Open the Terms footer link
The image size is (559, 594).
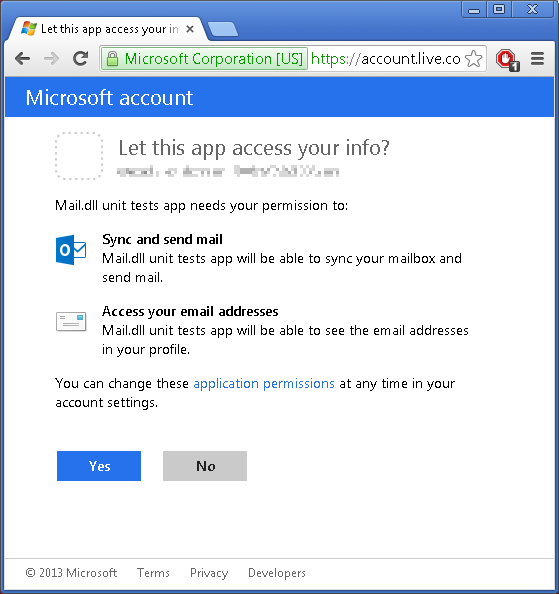pos(153,573)
